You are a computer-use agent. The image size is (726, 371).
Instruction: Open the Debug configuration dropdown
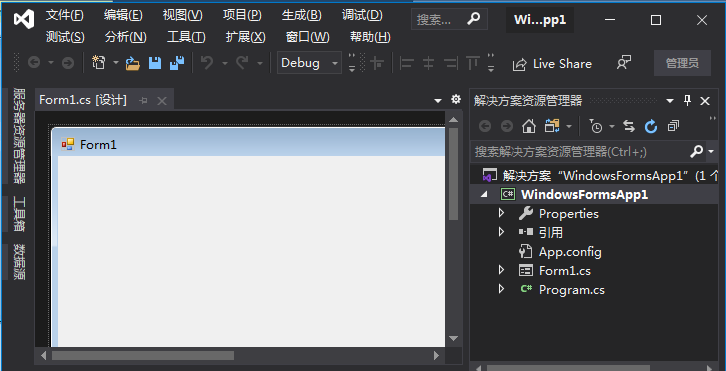(x=309, y=63)
